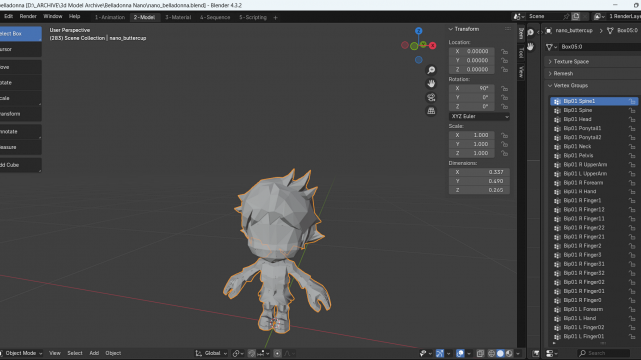Click the vertex group Search field
The width and height of the screenshot is (641, 360).
click(603, 353)
